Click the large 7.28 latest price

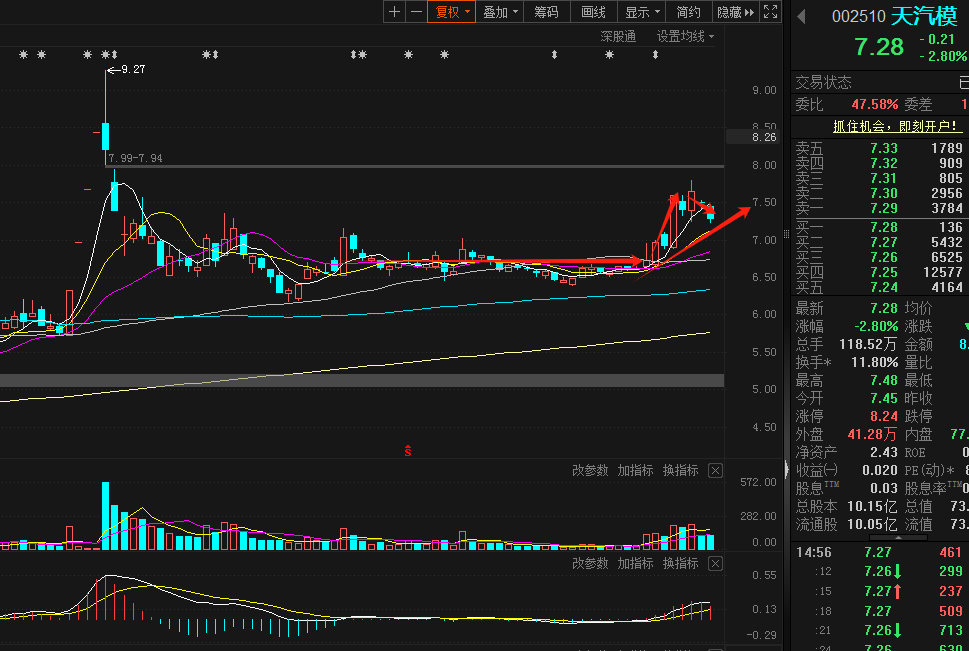pyautogui.click(x=879, y=47)
